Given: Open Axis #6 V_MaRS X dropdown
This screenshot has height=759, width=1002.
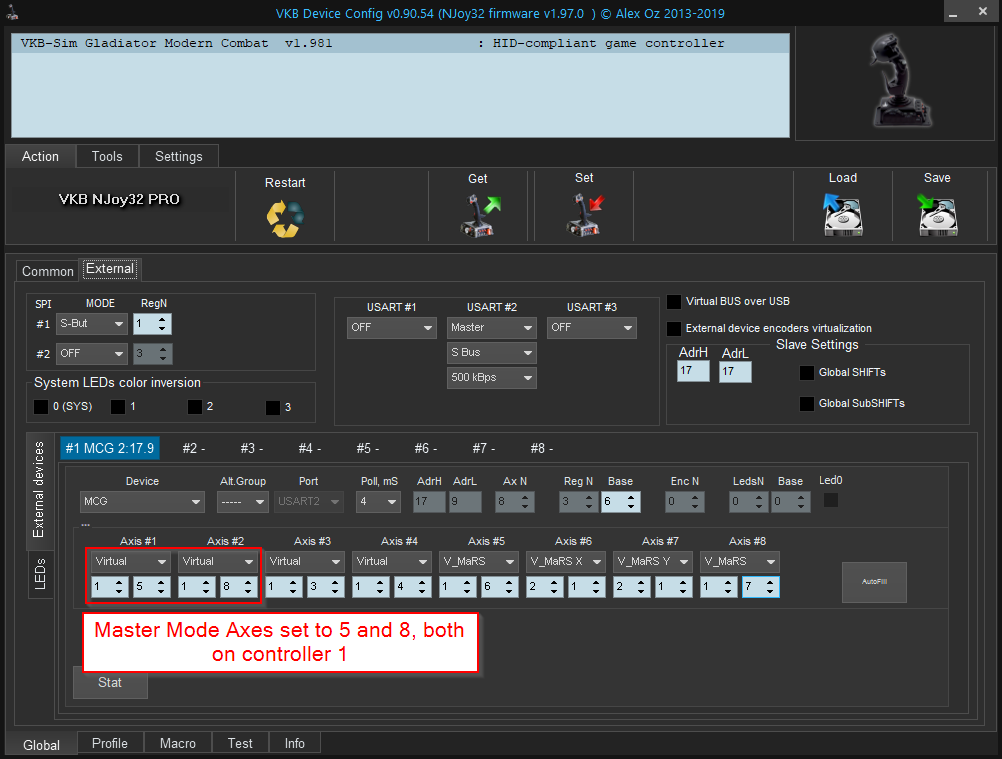Looking at the screenshot, I should [565, 562].
